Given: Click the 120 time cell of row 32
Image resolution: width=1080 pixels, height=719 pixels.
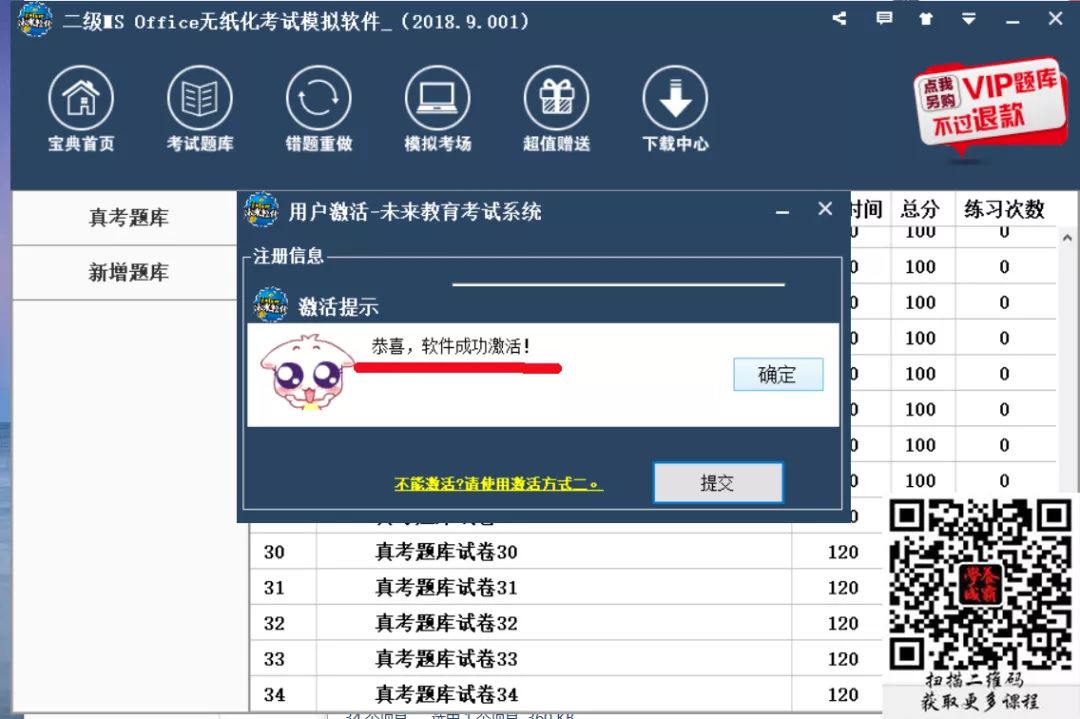Looking at the screenshot, I should pos(843,623).
